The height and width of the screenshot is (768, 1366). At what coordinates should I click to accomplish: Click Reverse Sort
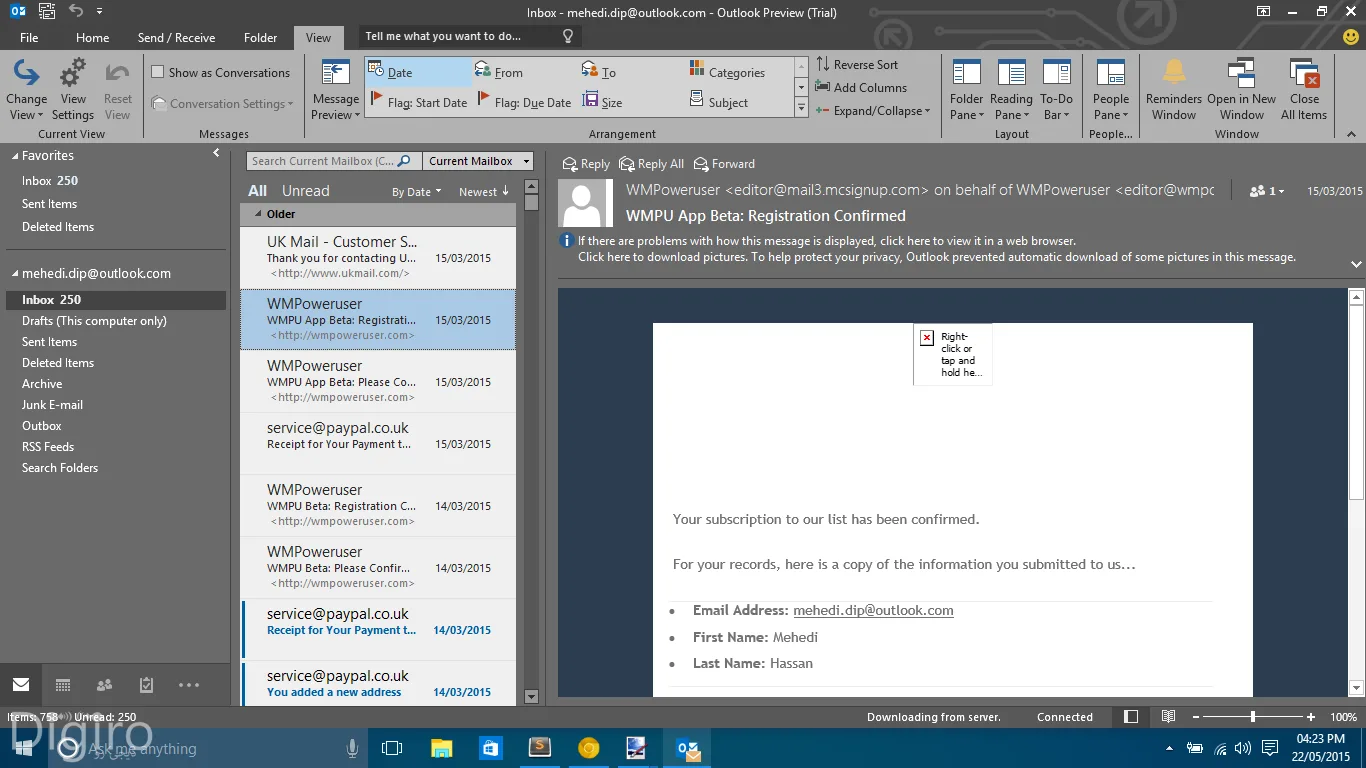857,65
